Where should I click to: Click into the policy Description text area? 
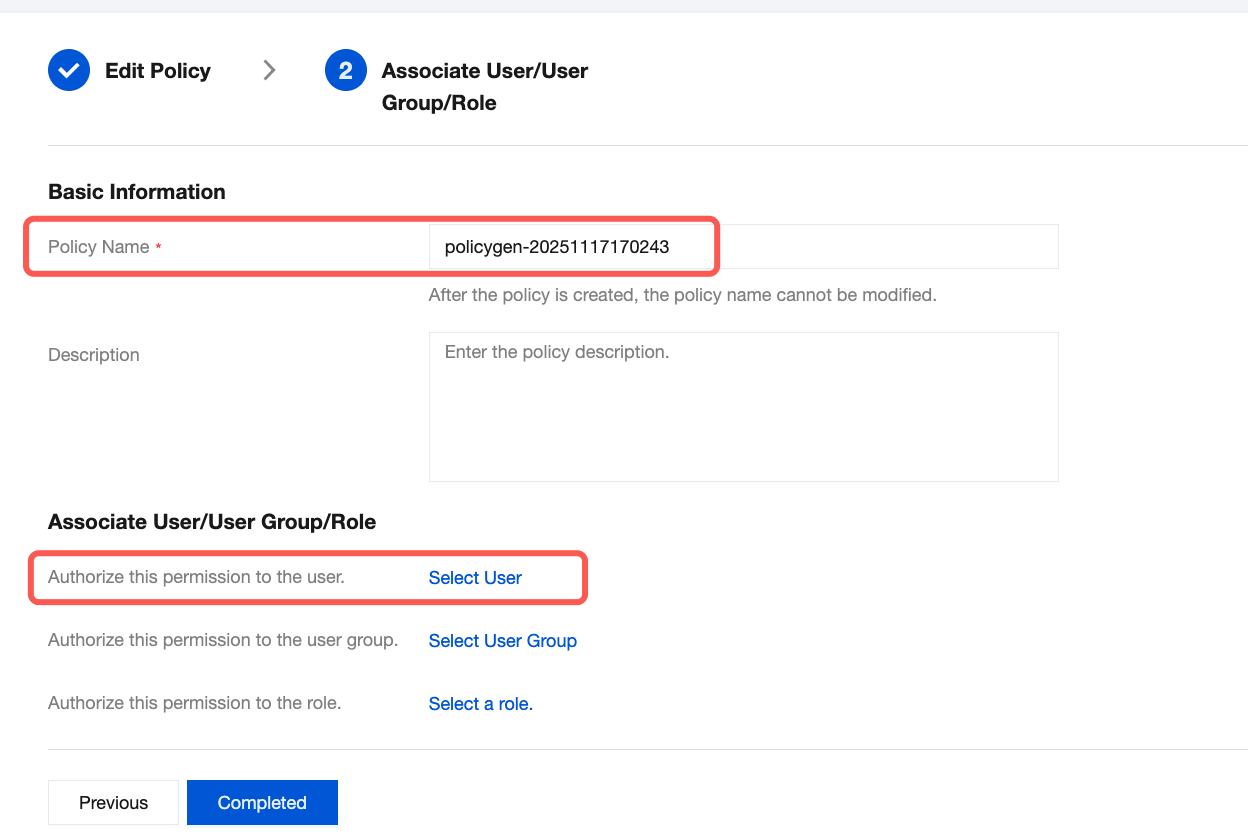(x=742, y=406)
